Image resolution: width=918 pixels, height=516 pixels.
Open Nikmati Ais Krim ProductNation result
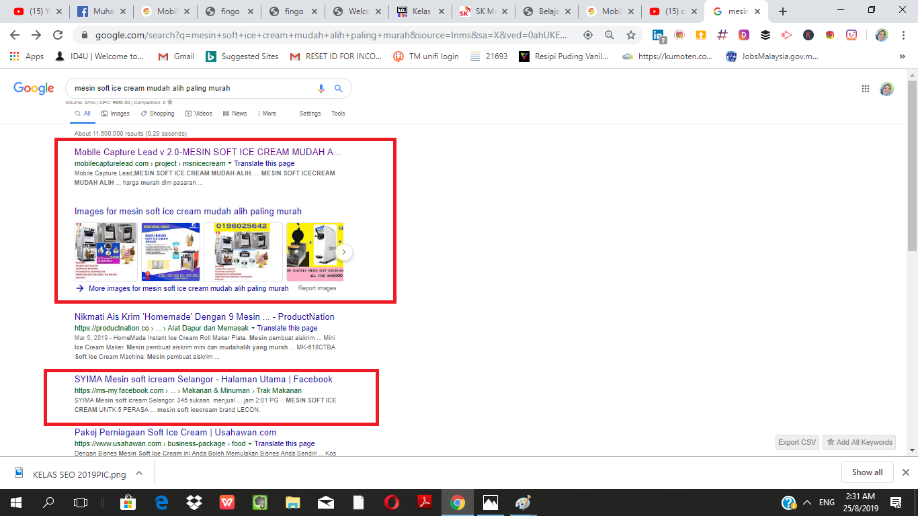pyautogui.click(x=204, y=317)
